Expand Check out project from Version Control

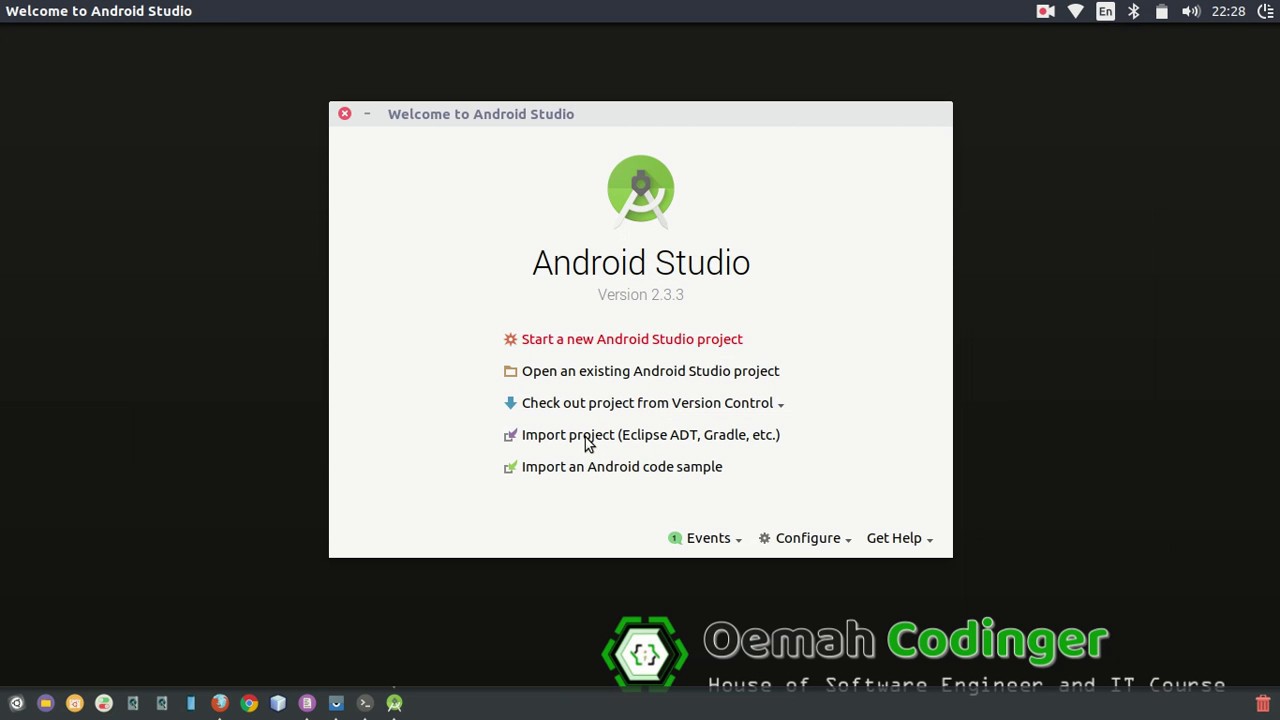[x=644, y=403]
